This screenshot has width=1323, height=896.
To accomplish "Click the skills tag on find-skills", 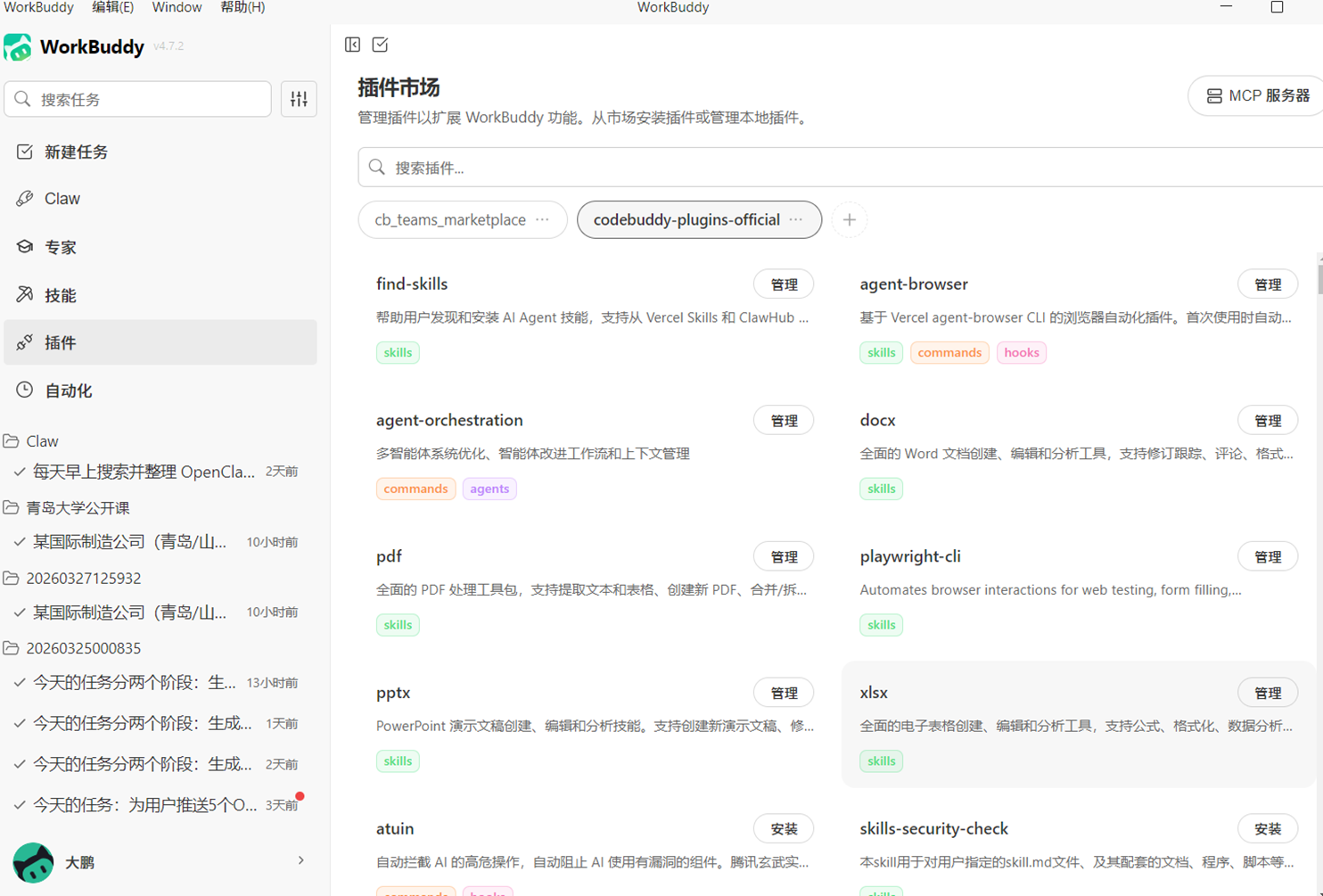I will pyautogui.click(x=398, y=352).
